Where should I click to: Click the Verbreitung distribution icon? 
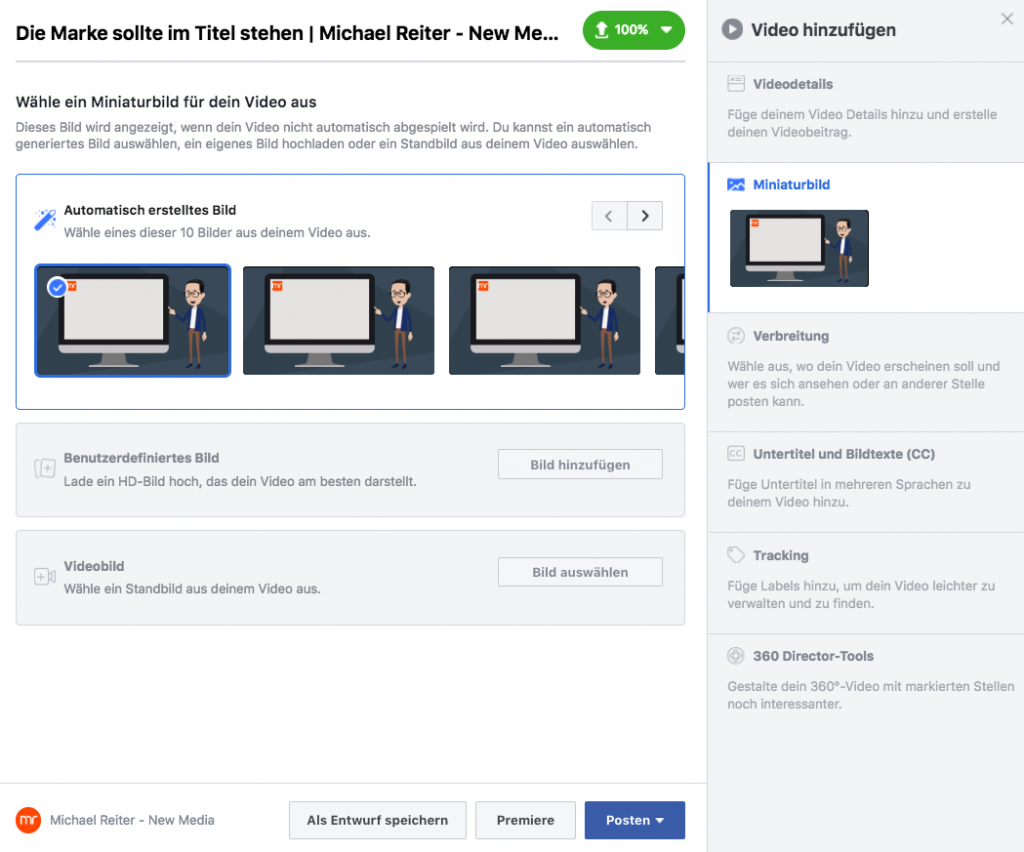pos(736,336)
